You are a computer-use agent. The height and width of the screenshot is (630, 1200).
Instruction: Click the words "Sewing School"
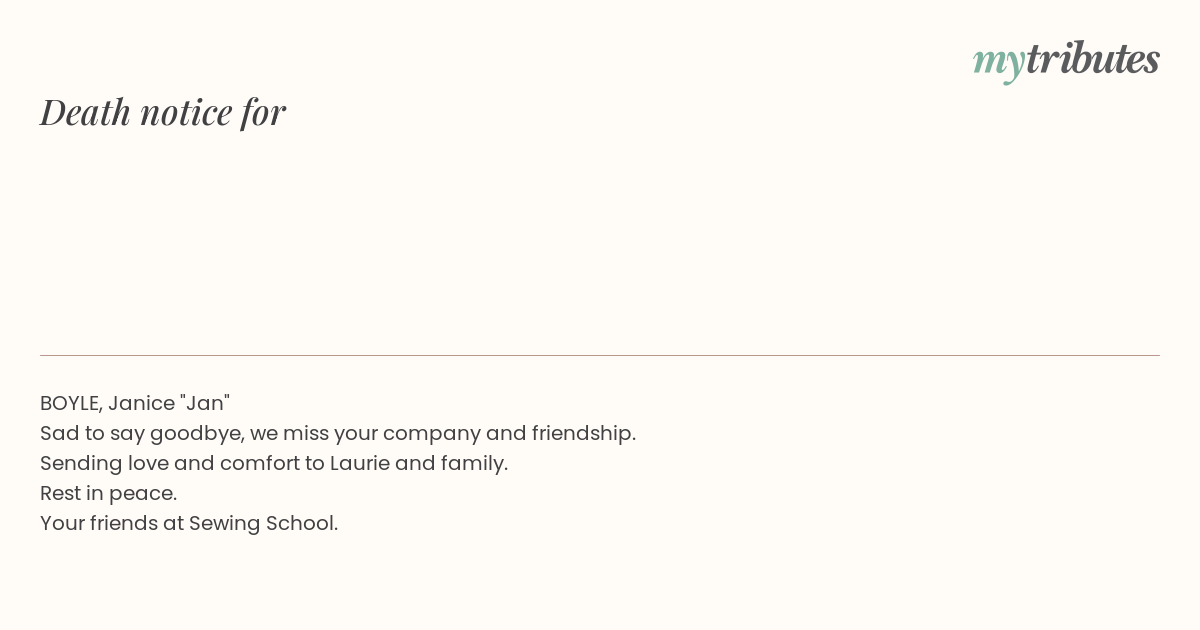pos(263,523)
